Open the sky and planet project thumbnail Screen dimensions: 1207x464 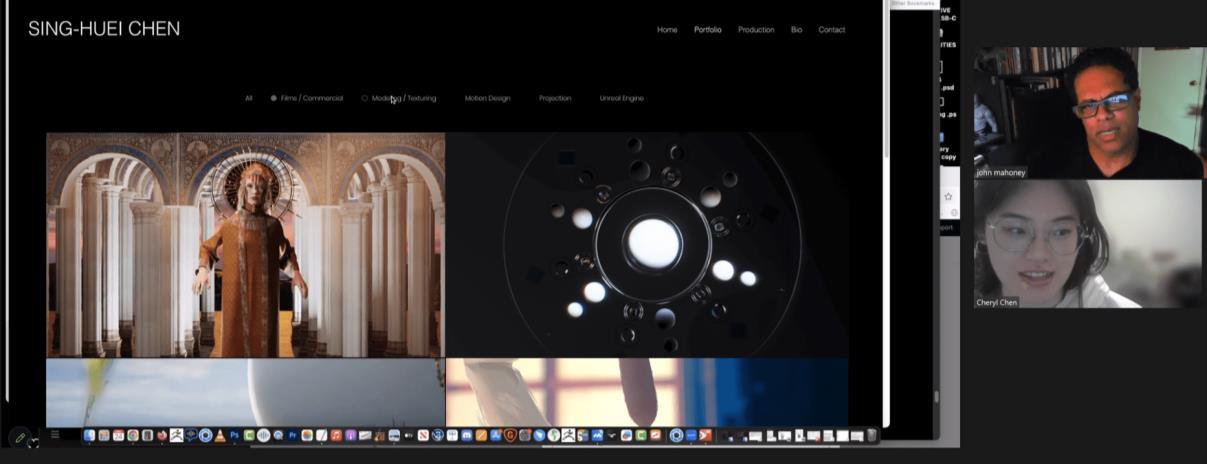[x=245, y=393]
